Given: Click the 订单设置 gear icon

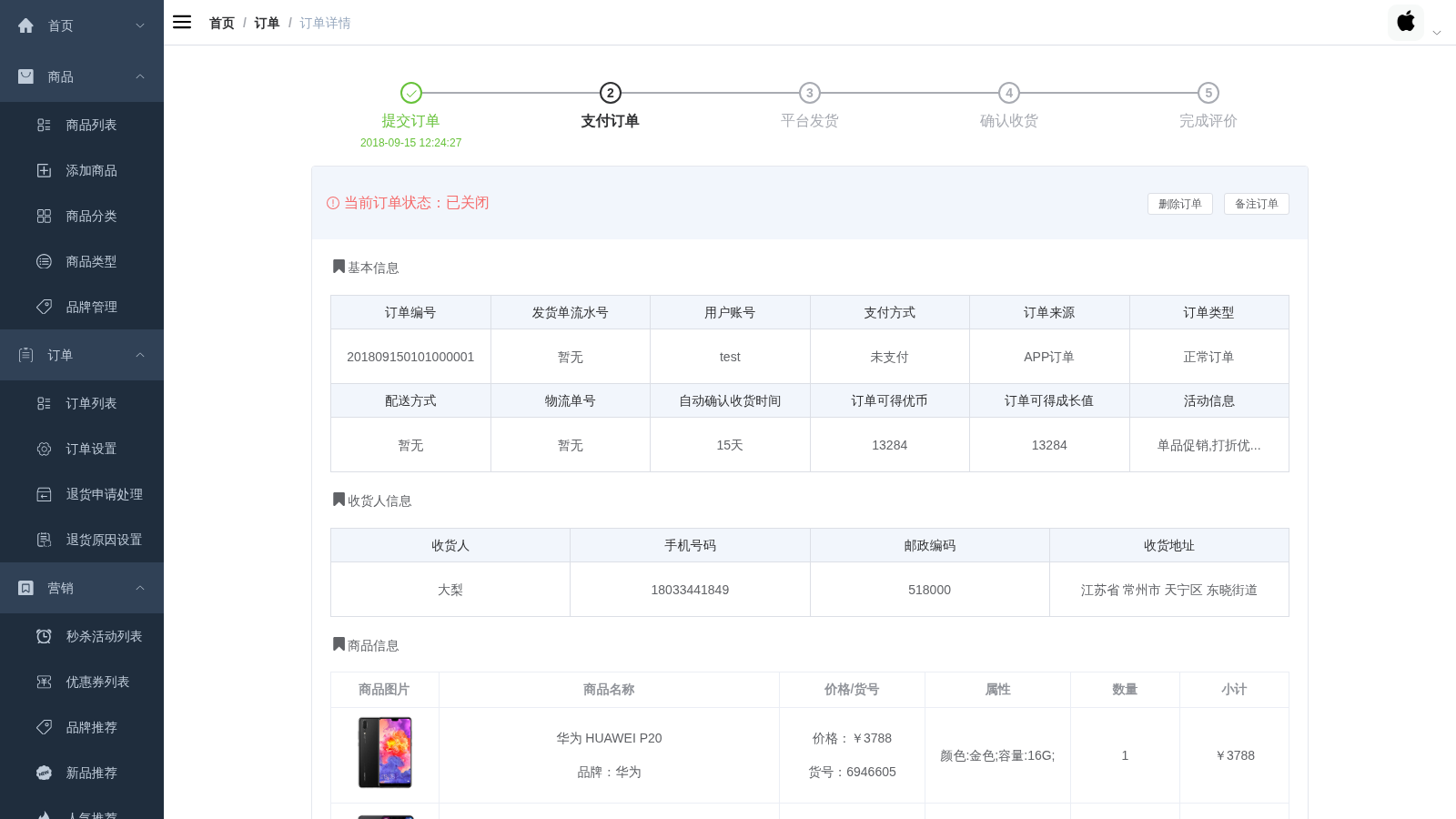Looking at the screenshot, I should [44, 449].
